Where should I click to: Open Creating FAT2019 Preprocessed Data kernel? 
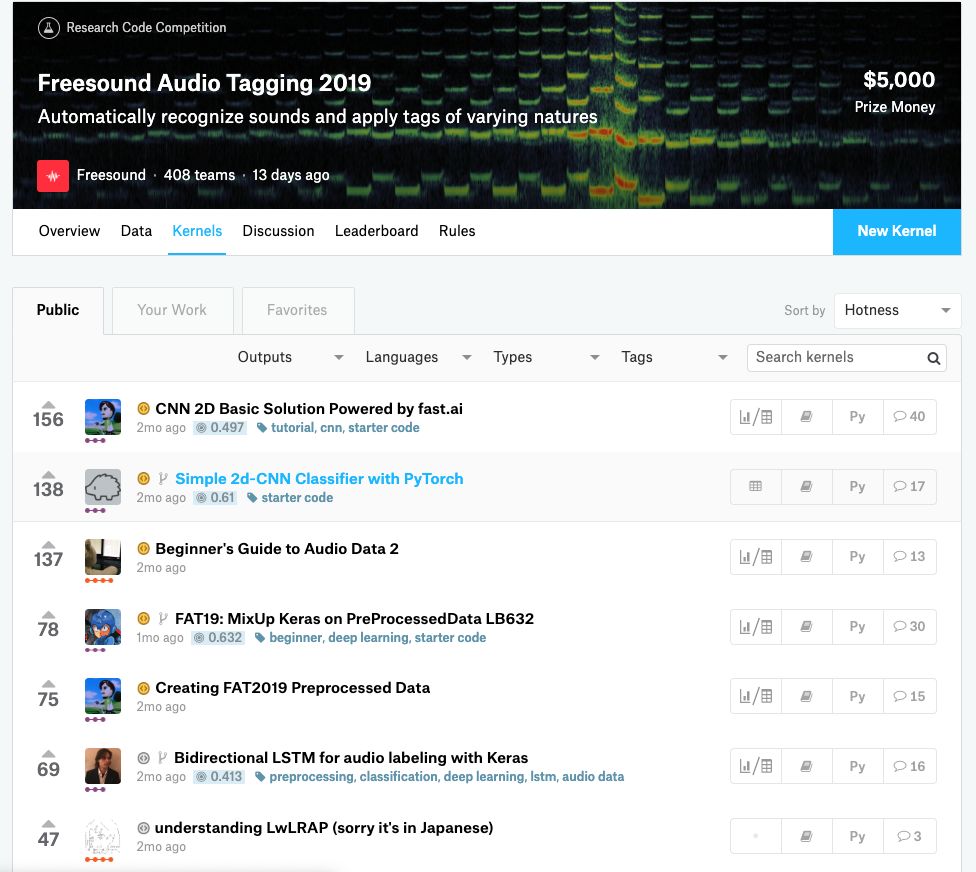(293, 688)
